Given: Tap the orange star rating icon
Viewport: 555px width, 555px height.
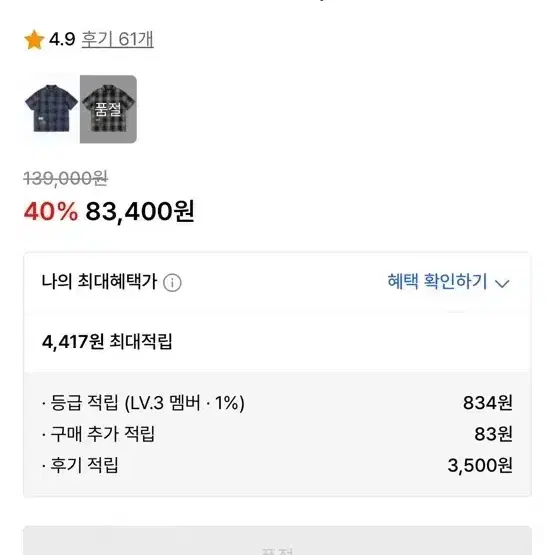Looking at the screenshot, I should [x=34, y=39].
